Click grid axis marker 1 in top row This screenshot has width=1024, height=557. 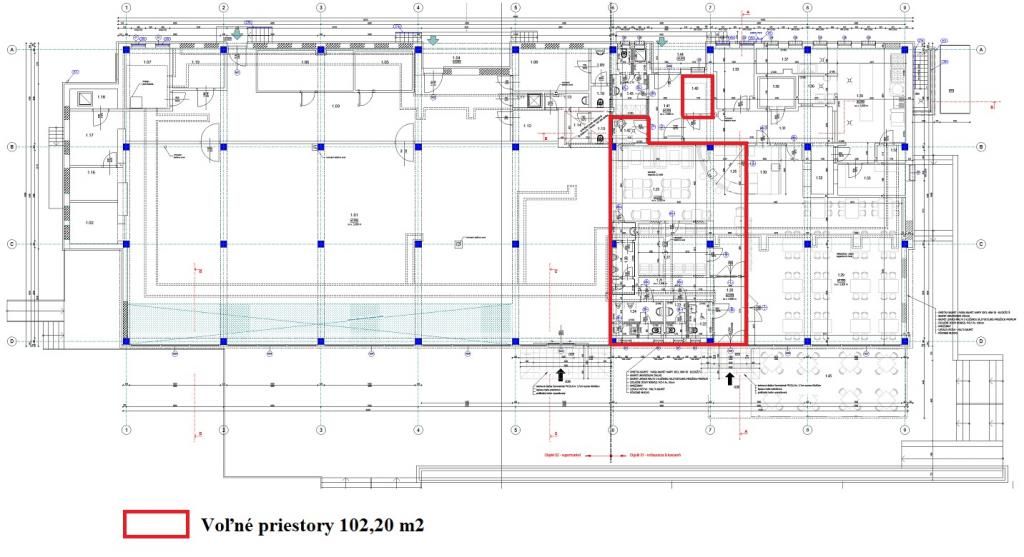click(x=126, y=8)
